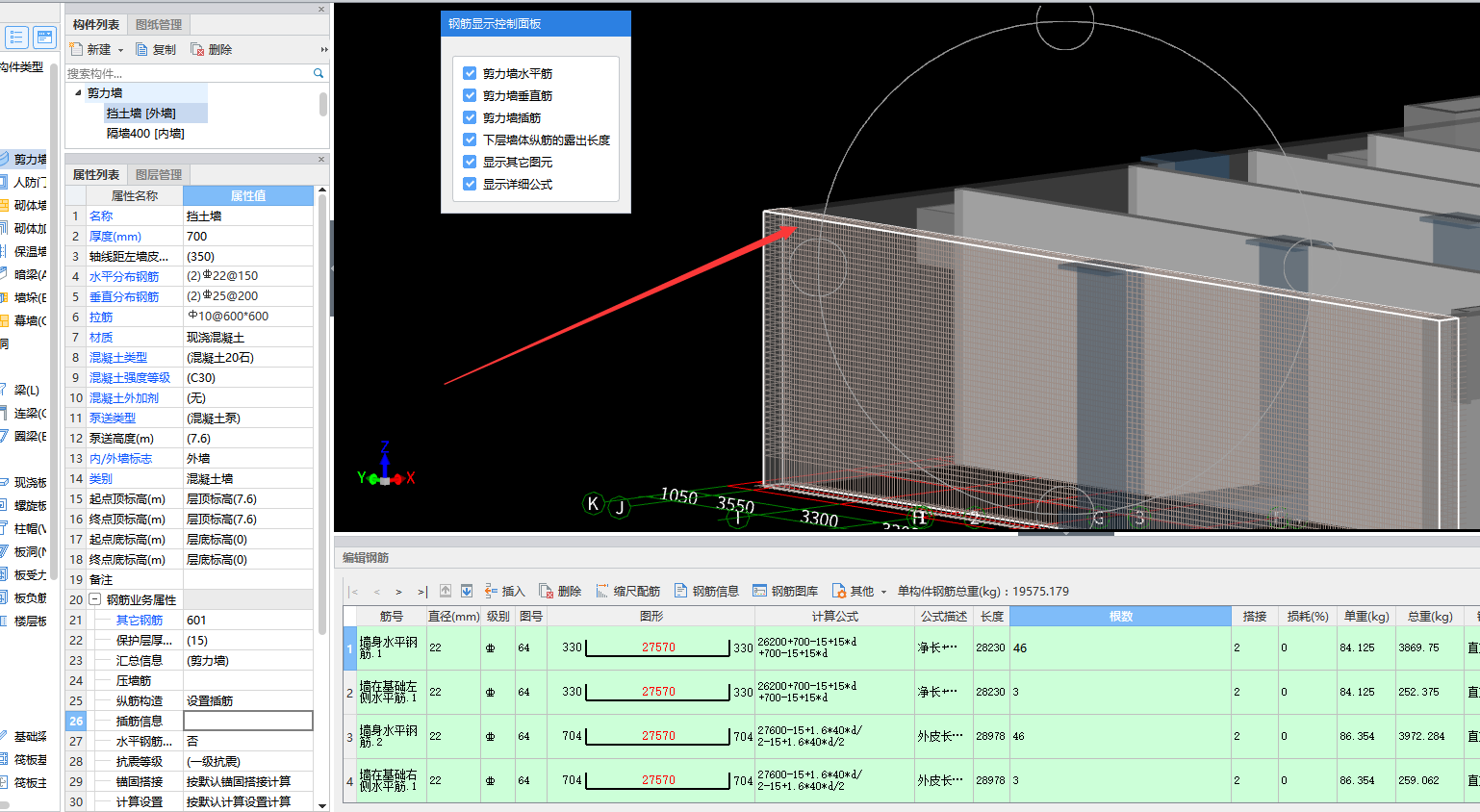This screenshot has width=1480, height=812.
Task: Select 剪力墙 in component type sidebar
Action: [x=24, y=159]
